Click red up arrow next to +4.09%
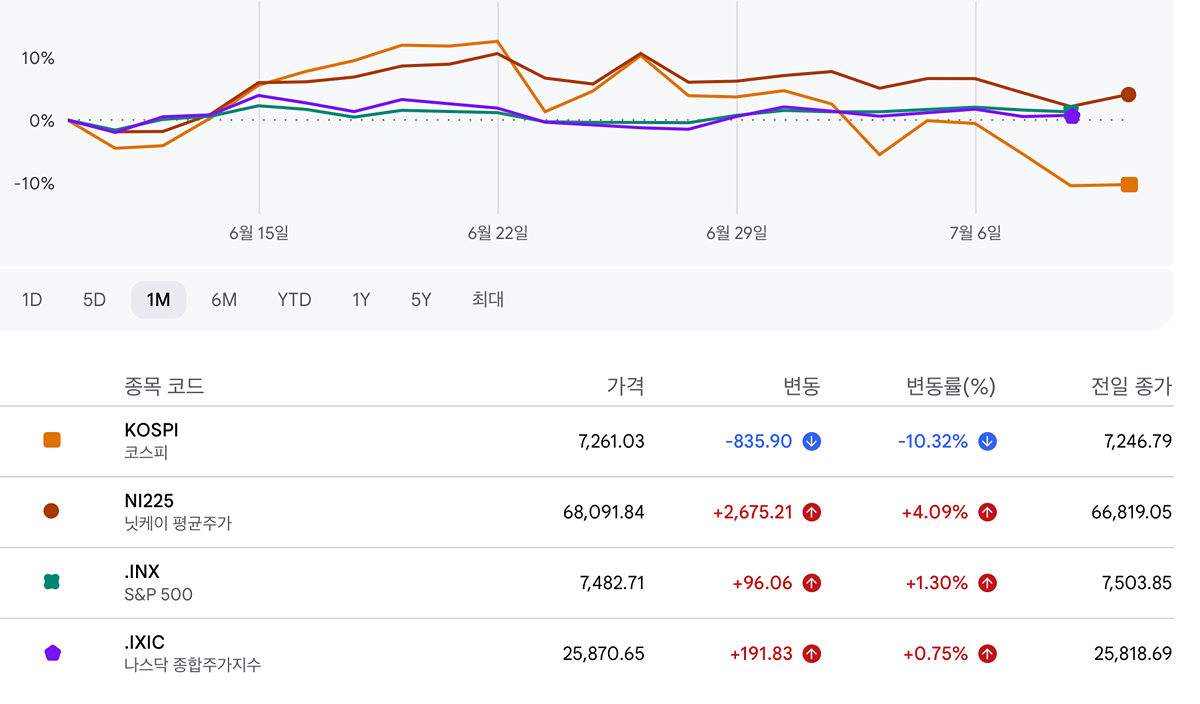The width and height of the screenshot is (1200, 704). tap(987, 512)
